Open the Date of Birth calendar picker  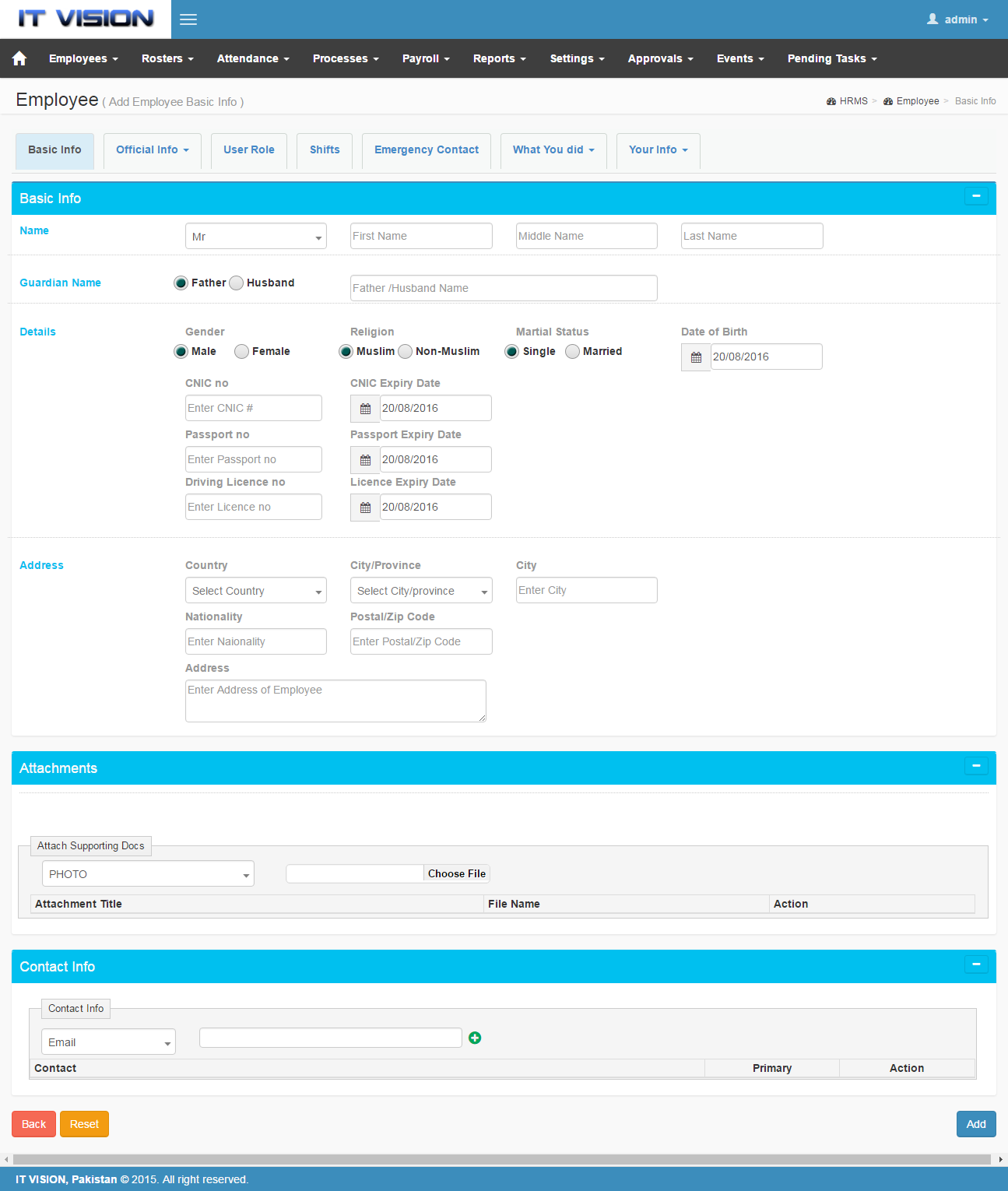pyautogui.click(x=695, y=357)
